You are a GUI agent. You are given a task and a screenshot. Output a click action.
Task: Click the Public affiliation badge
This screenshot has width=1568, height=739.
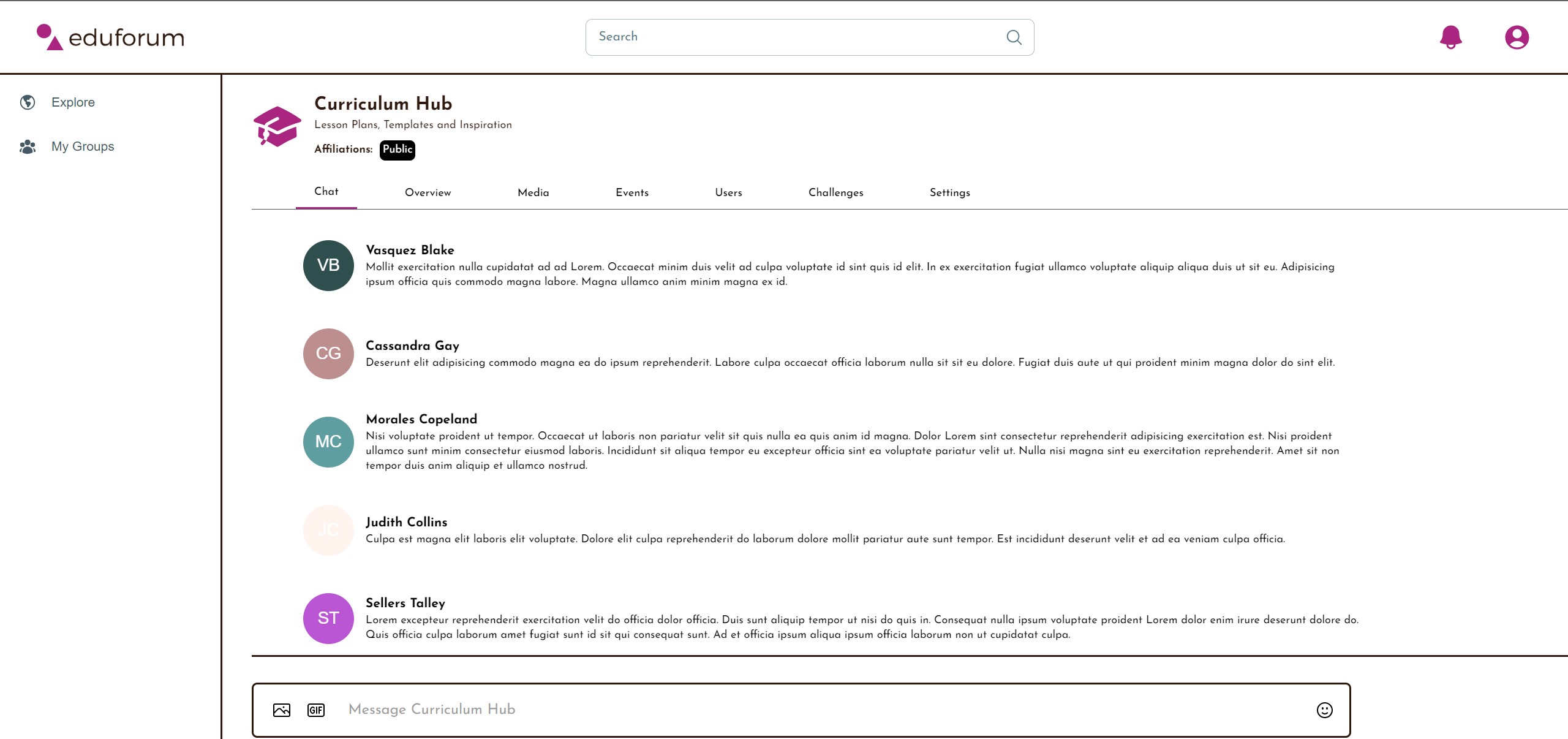pos(397,150)
